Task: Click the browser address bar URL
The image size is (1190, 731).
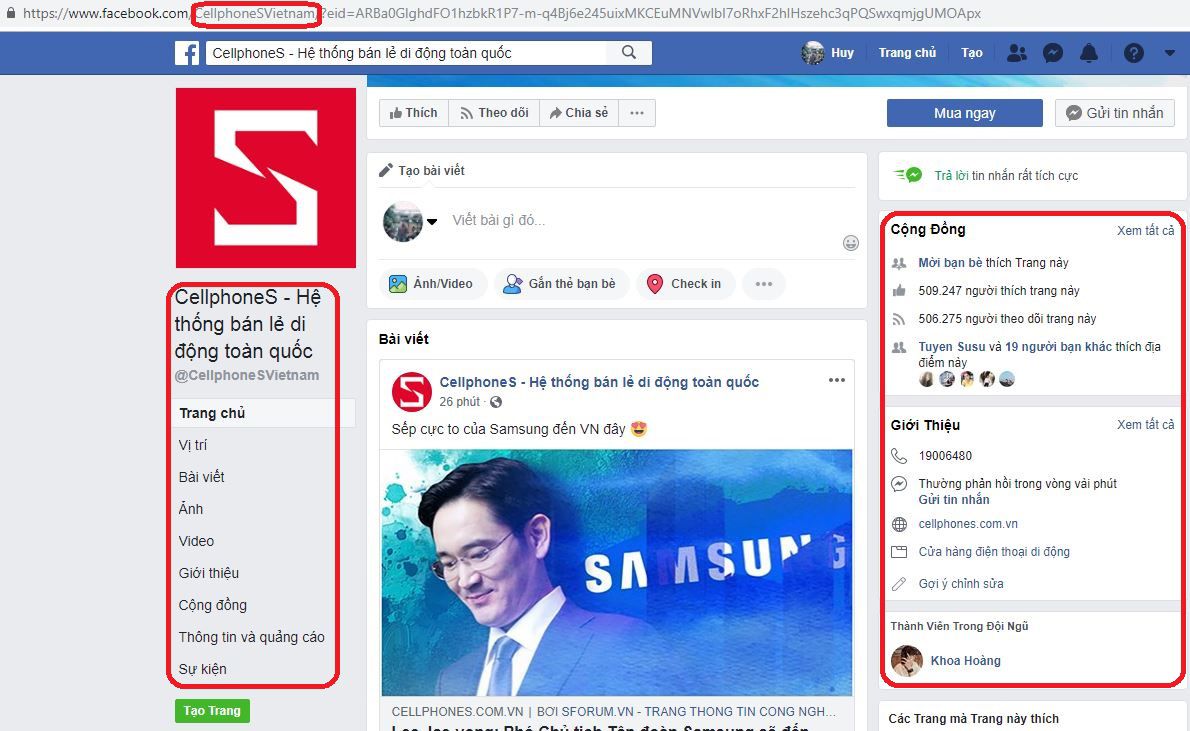Action: (501, 13)
